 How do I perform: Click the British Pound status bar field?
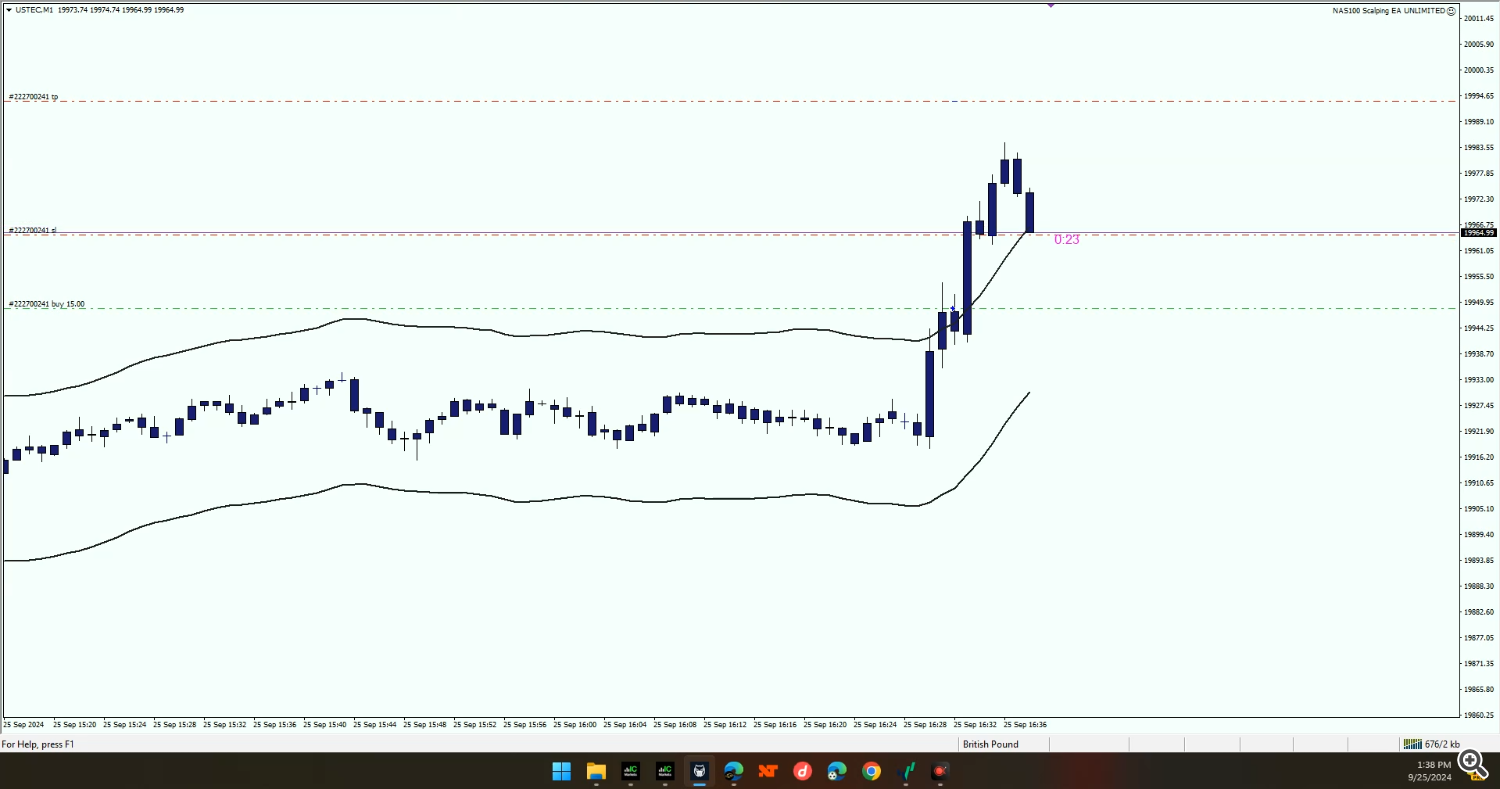[1003, 744]
